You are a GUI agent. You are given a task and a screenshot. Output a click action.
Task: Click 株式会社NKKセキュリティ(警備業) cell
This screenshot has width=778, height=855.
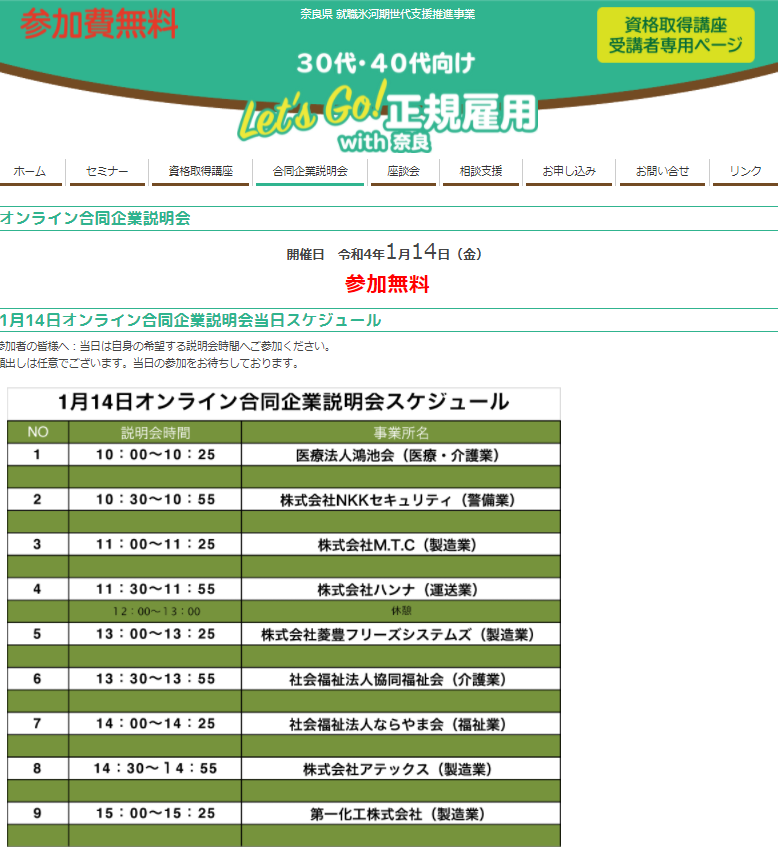coord(401,500)
